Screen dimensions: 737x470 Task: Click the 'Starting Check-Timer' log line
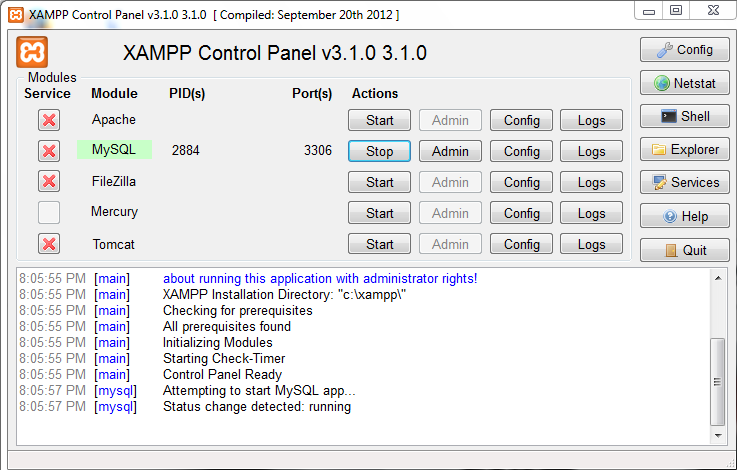click(224, 359)
